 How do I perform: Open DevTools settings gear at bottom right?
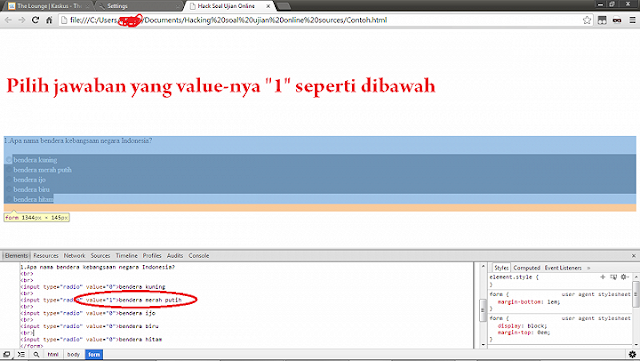[632, 354]
